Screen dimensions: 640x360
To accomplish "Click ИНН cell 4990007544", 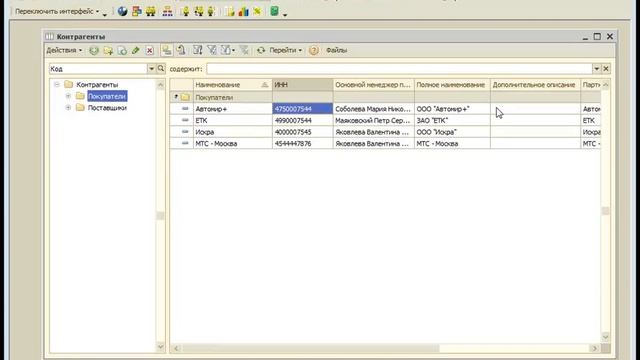I will pos(302,120).
